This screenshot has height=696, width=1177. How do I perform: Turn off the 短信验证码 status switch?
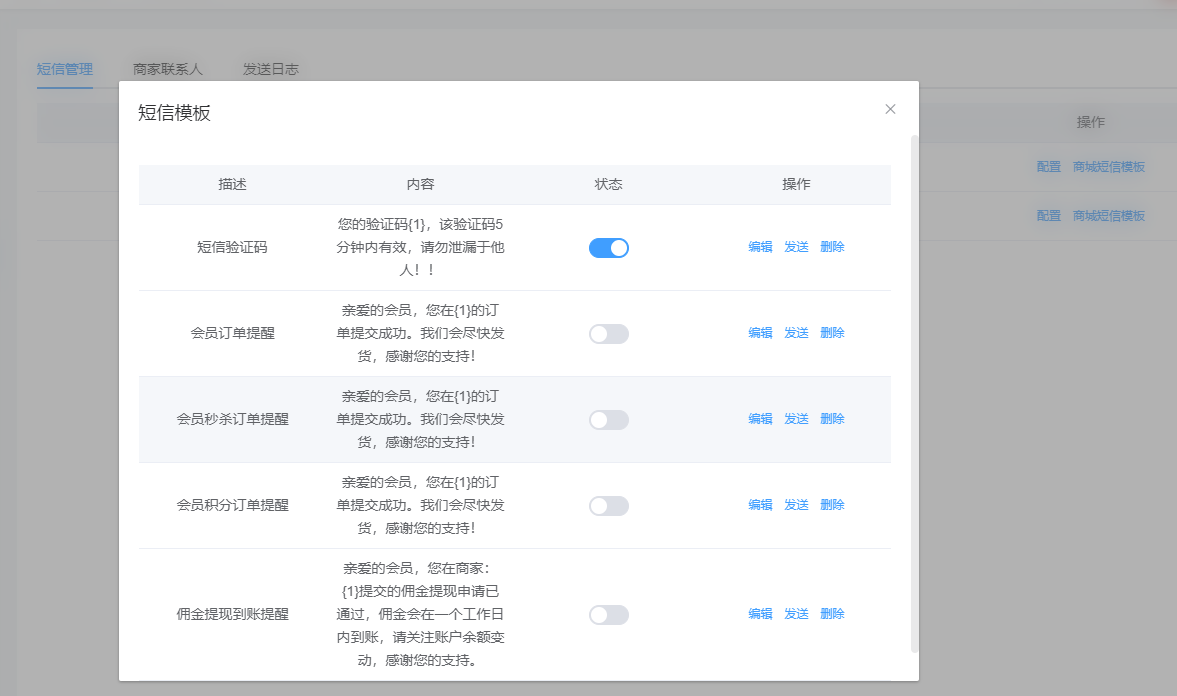(609, 248)
